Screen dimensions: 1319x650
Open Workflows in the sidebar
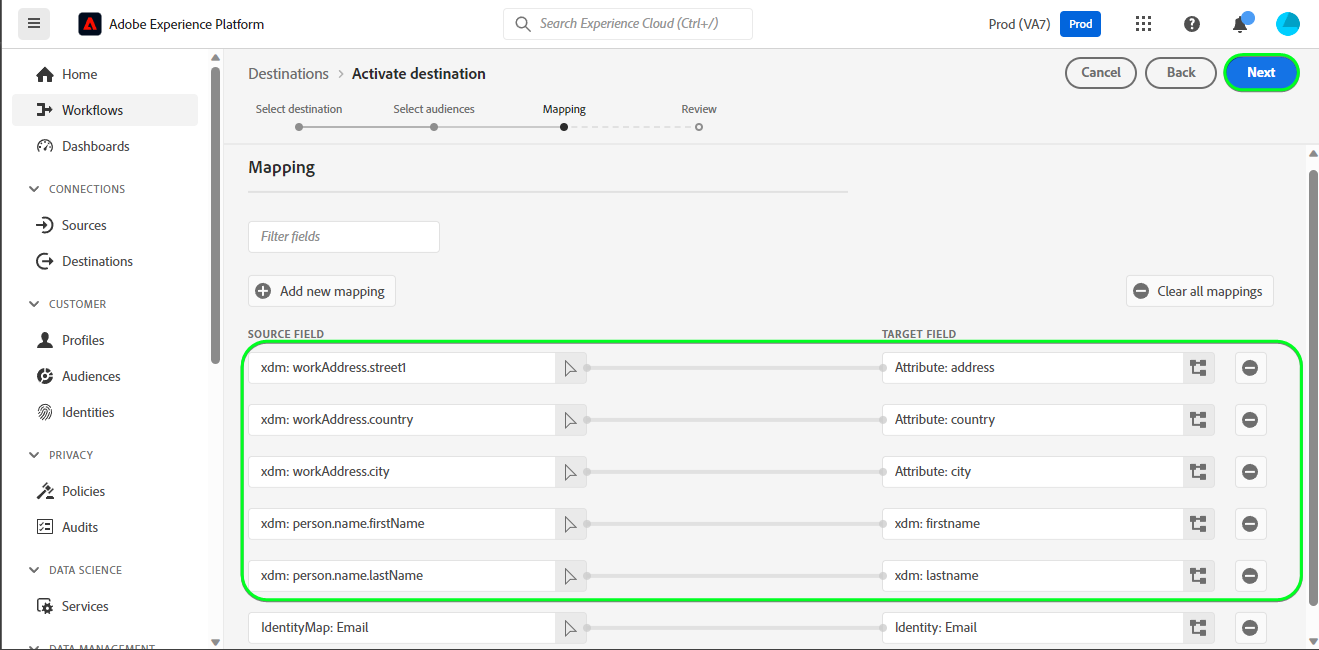[x=105, y=110]
